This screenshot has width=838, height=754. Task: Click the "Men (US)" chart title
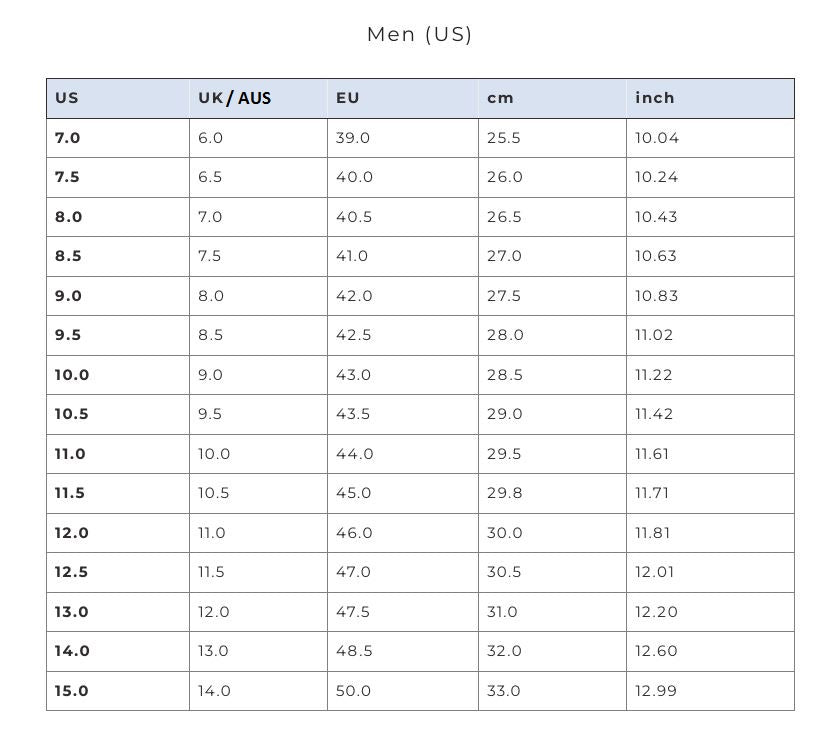419,34
